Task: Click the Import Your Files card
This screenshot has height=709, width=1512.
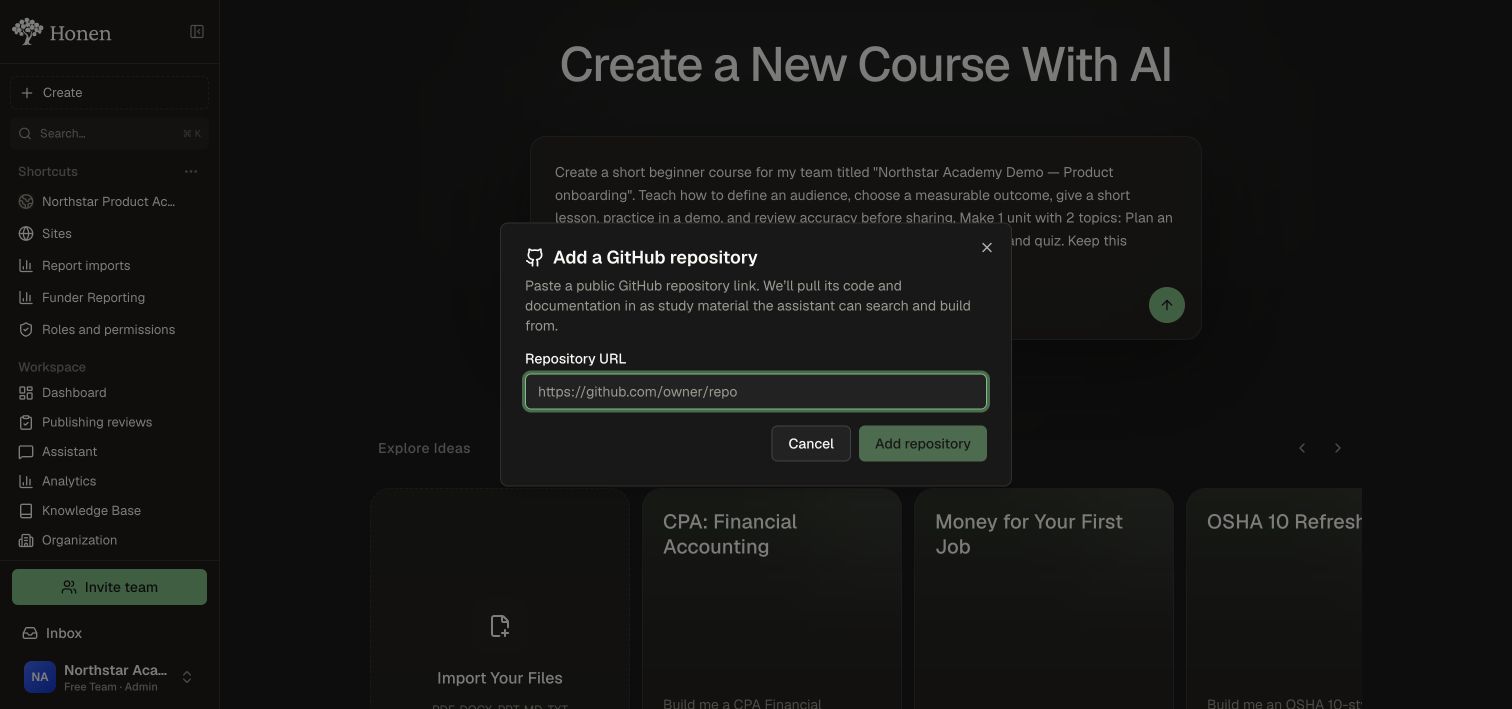Action: [500, 599]
